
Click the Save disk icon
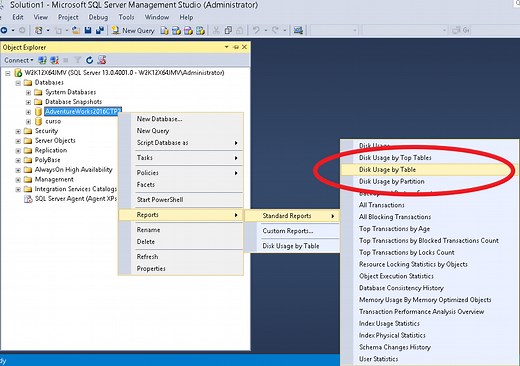click(x=88, y=31)
